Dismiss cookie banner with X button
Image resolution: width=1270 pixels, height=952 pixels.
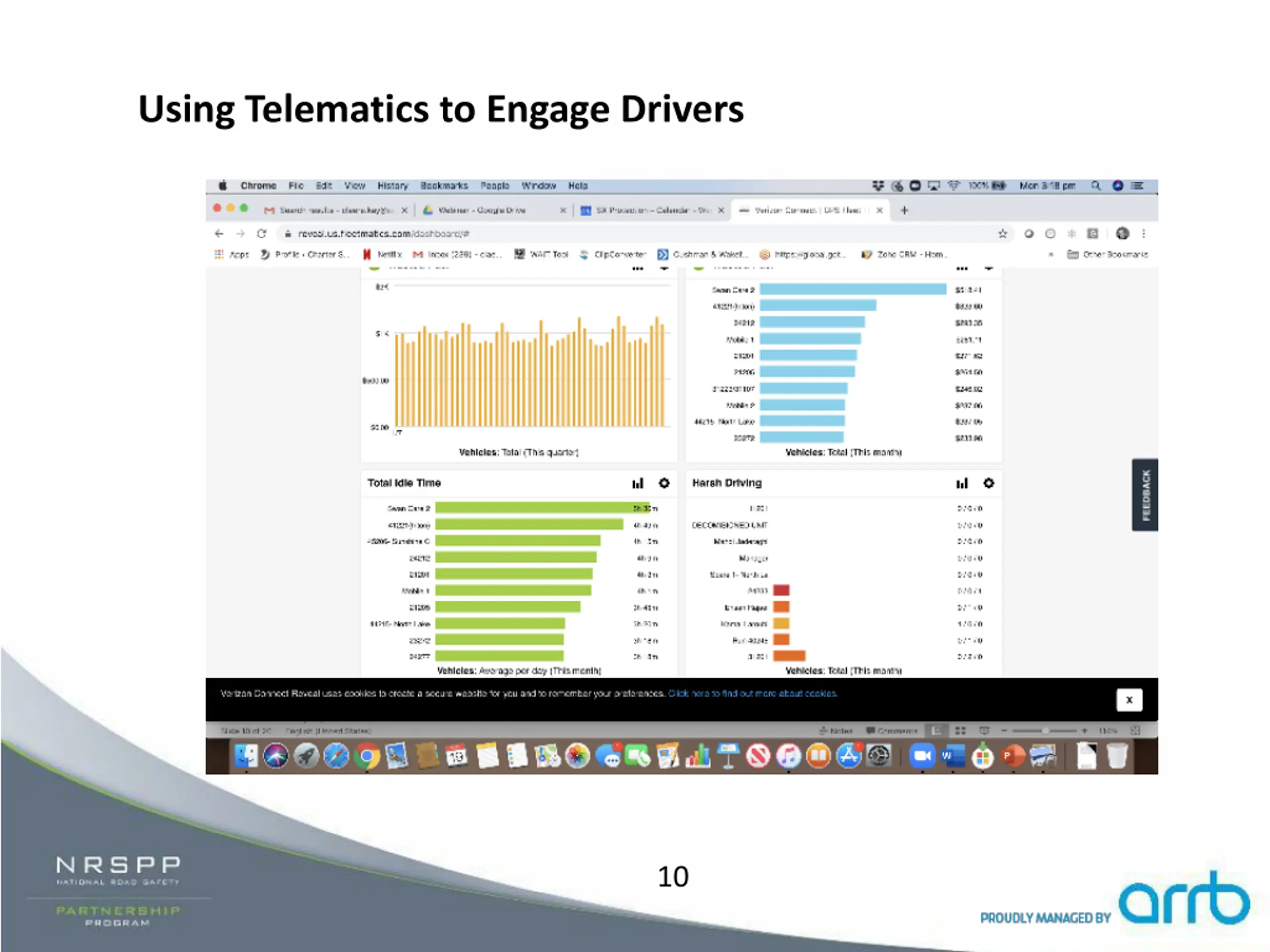coord(1128,700)
